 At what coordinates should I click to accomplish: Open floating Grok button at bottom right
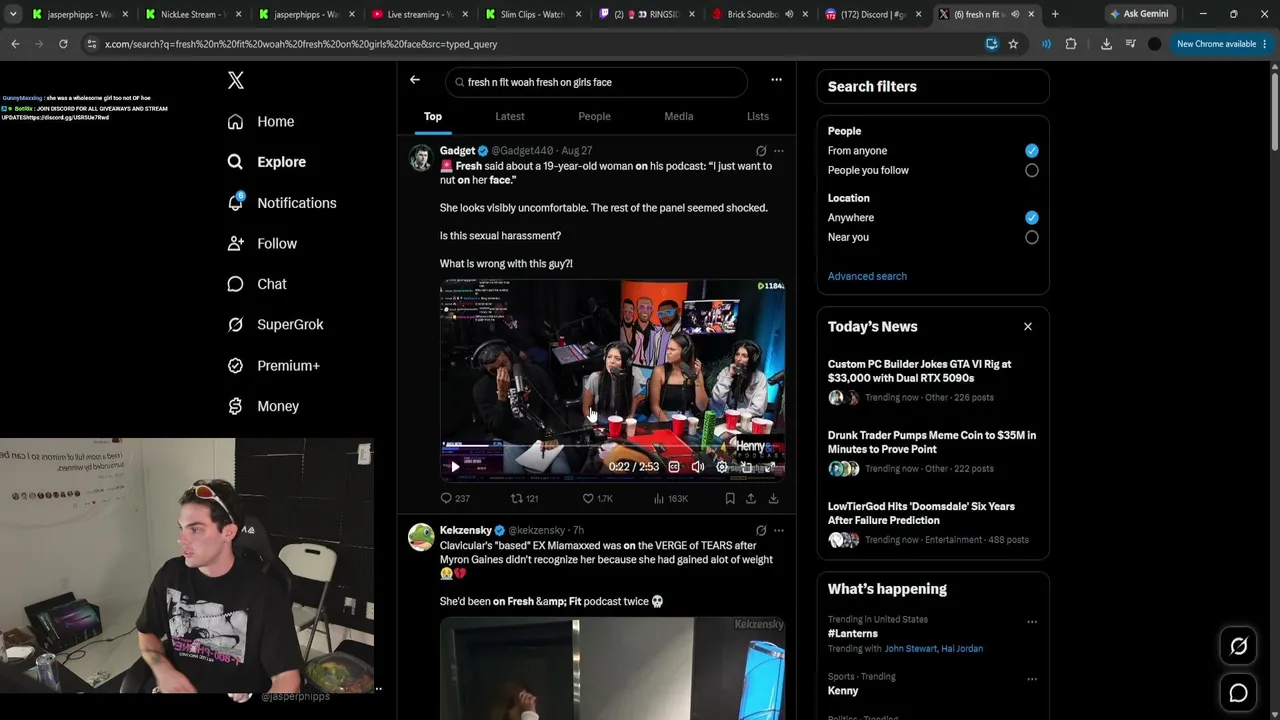point(1238,646)
